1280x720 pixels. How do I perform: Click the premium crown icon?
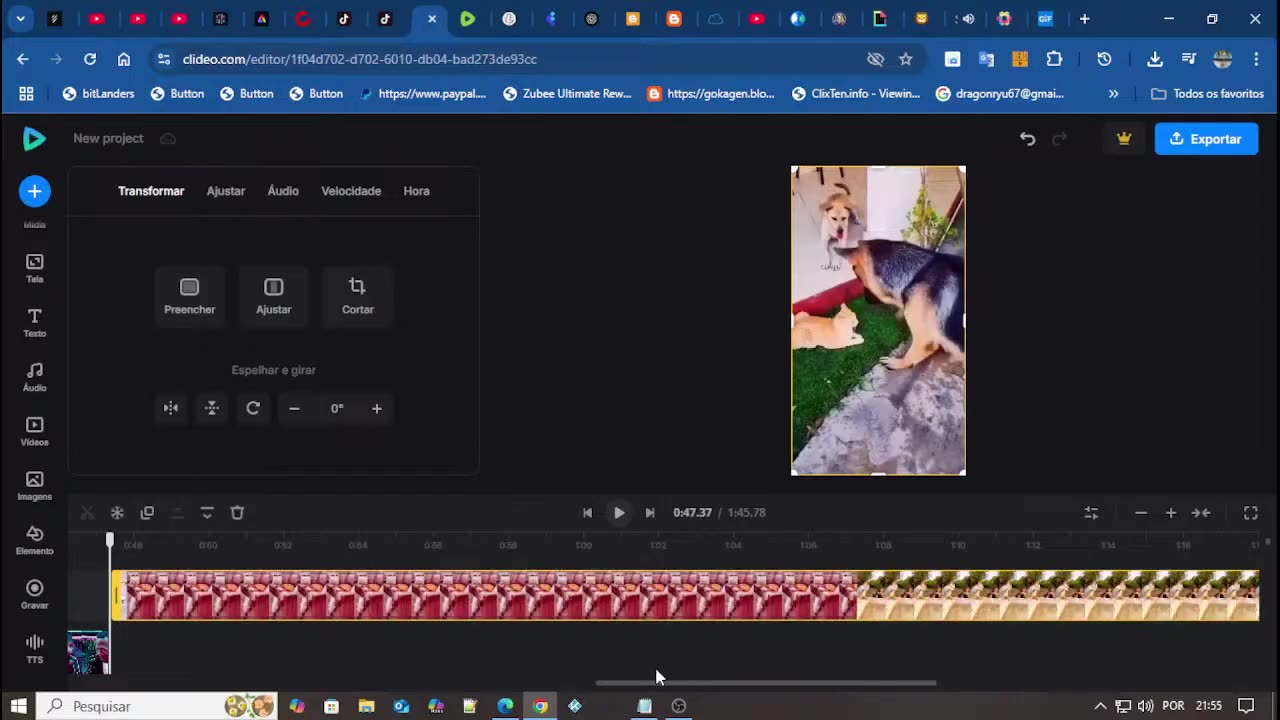[1124, 139]
